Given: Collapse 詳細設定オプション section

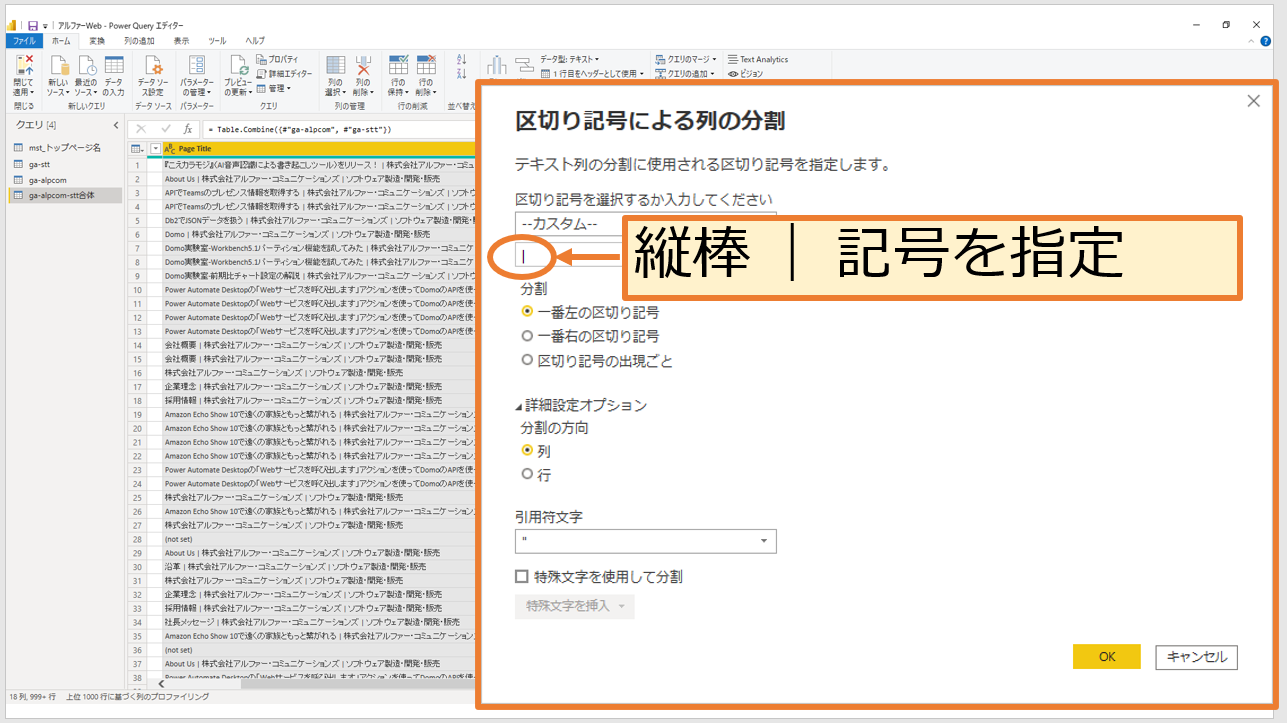Looking at the screenshot, I should point(581,405).
